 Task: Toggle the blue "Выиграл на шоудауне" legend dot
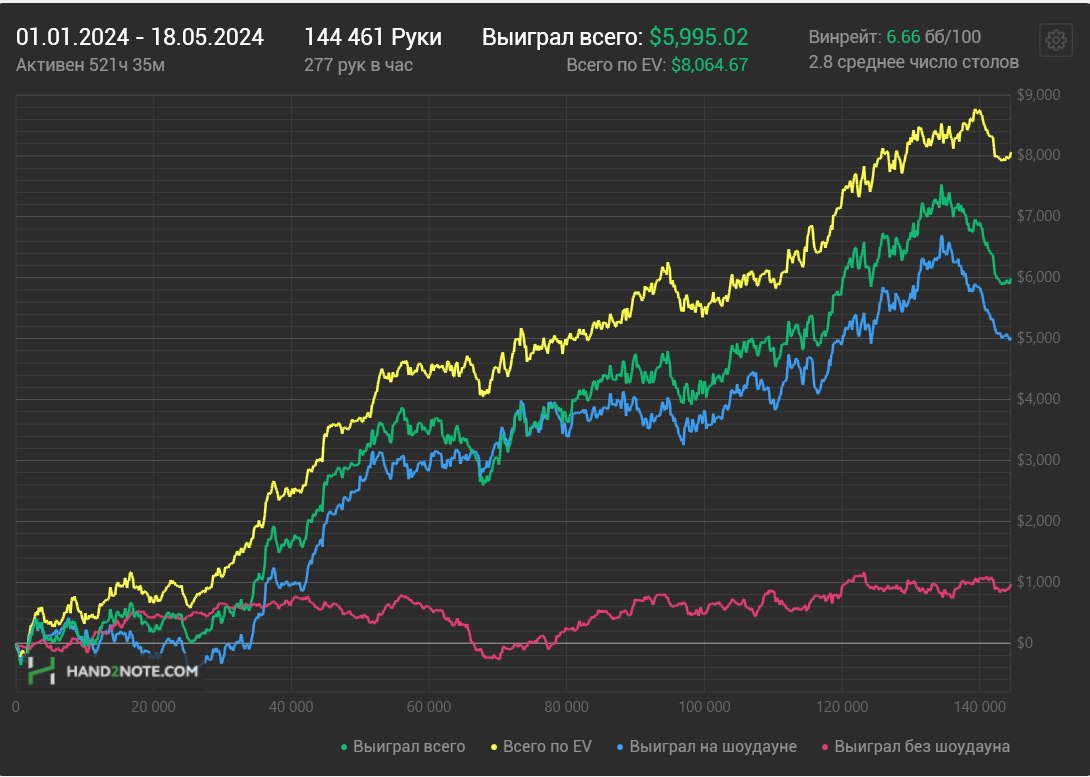[620, 747]
